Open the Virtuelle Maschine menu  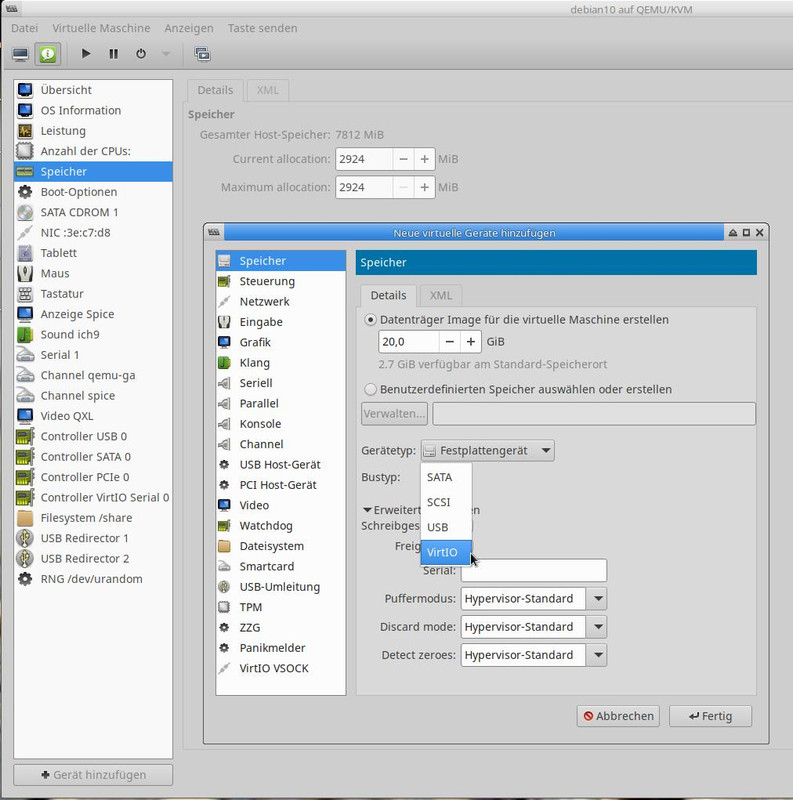pyautogui.click(x=101, y=28)
